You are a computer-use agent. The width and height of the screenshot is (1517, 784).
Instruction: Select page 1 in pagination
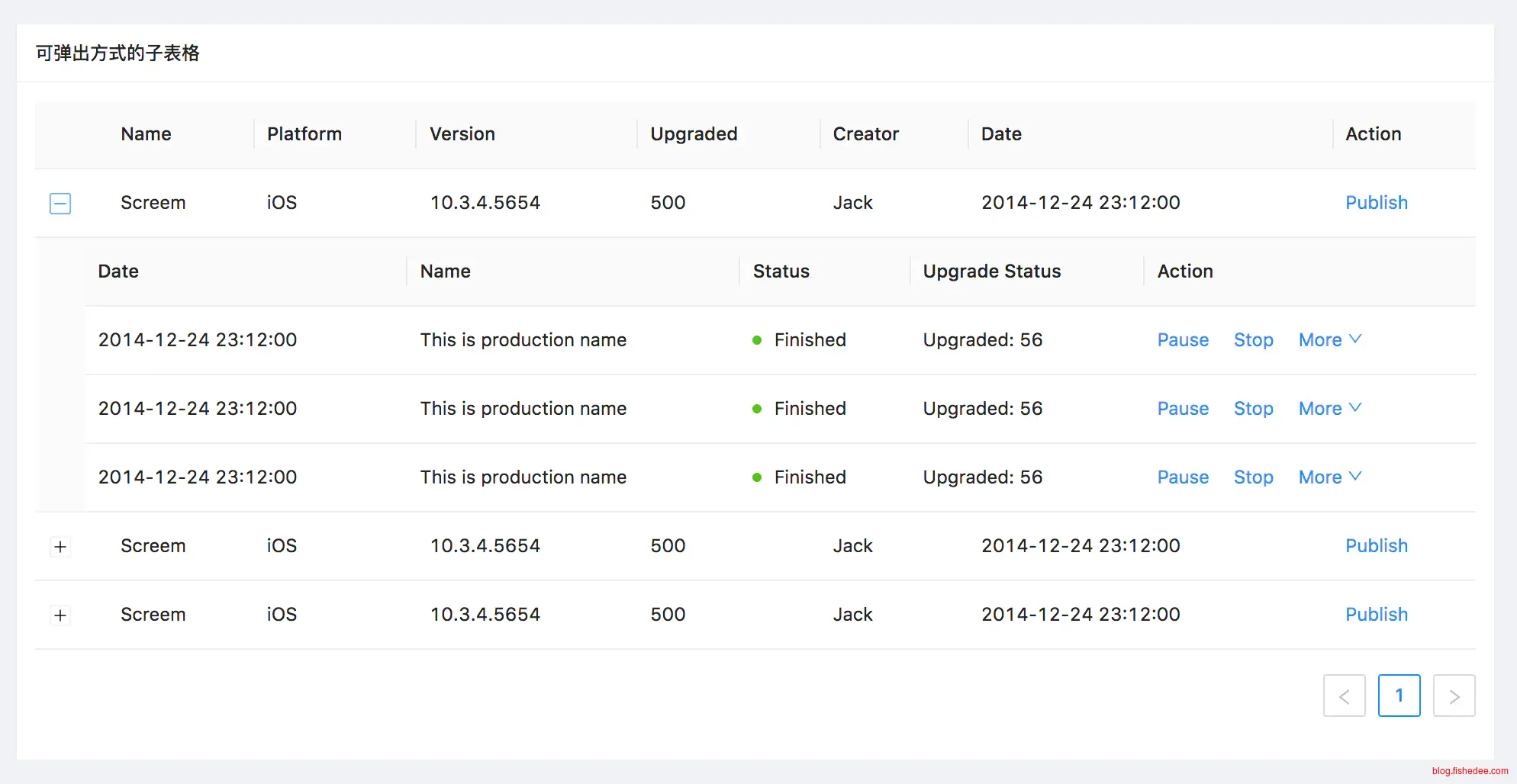pos(1399,696)
